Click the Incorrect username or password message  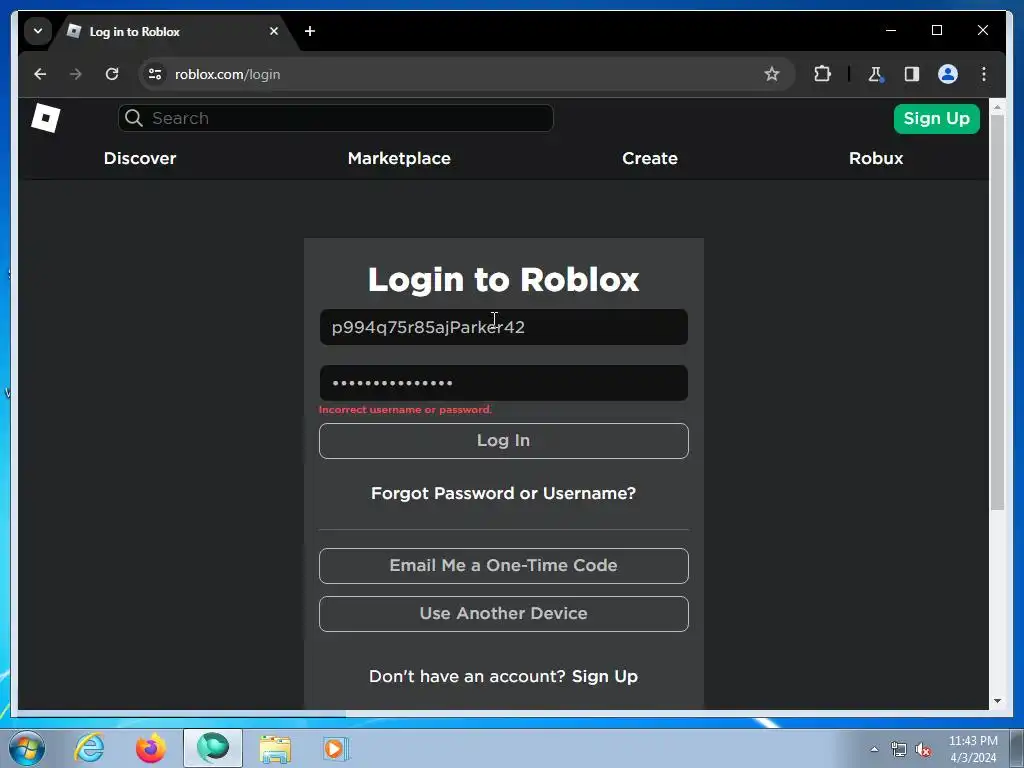click(x=405, y=410)
